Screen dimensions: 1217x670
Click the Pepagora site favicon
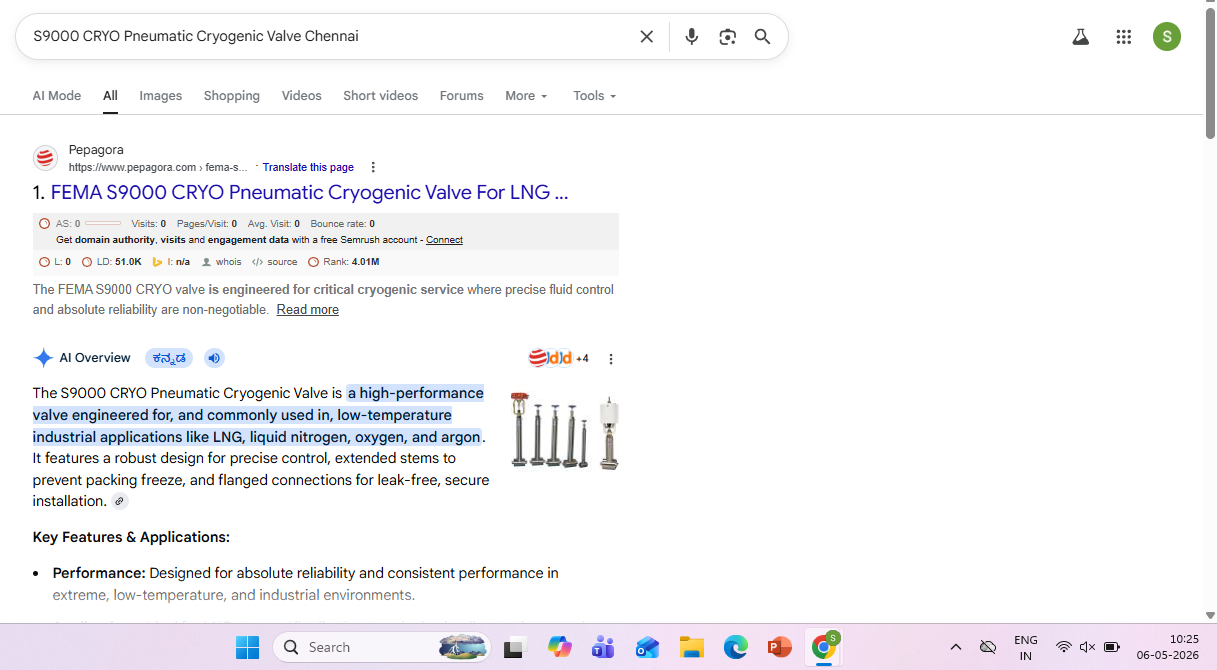click(45, 158)
